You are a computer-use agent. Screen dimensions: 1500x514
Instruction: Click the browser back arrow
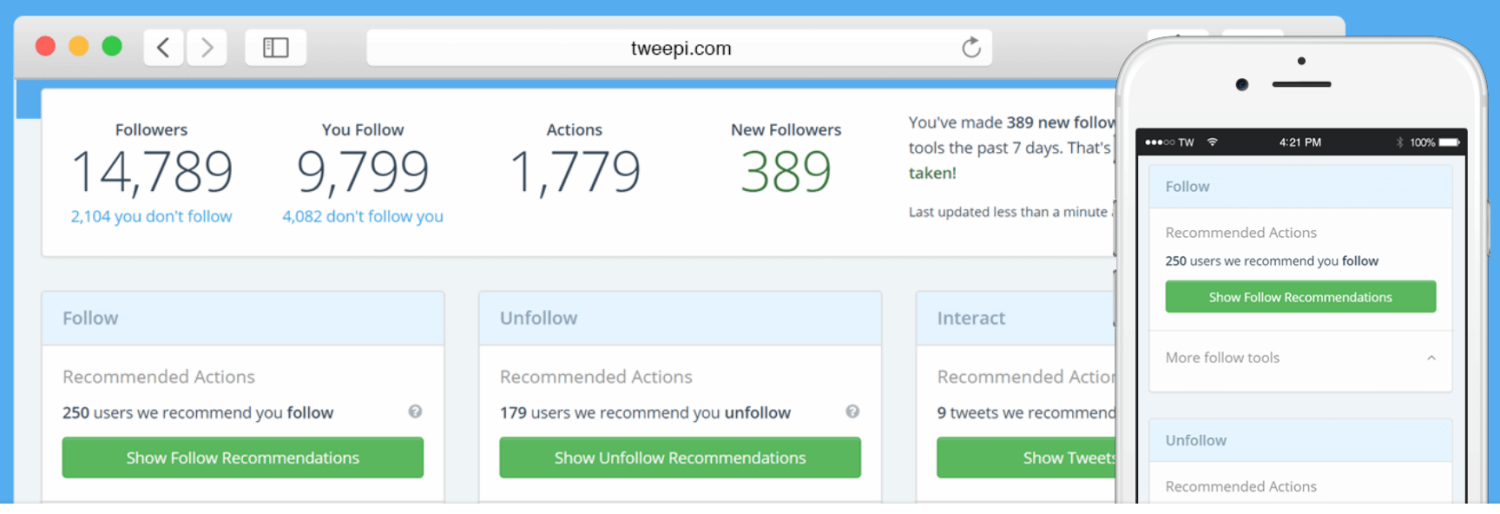click(x=164, y=47)
